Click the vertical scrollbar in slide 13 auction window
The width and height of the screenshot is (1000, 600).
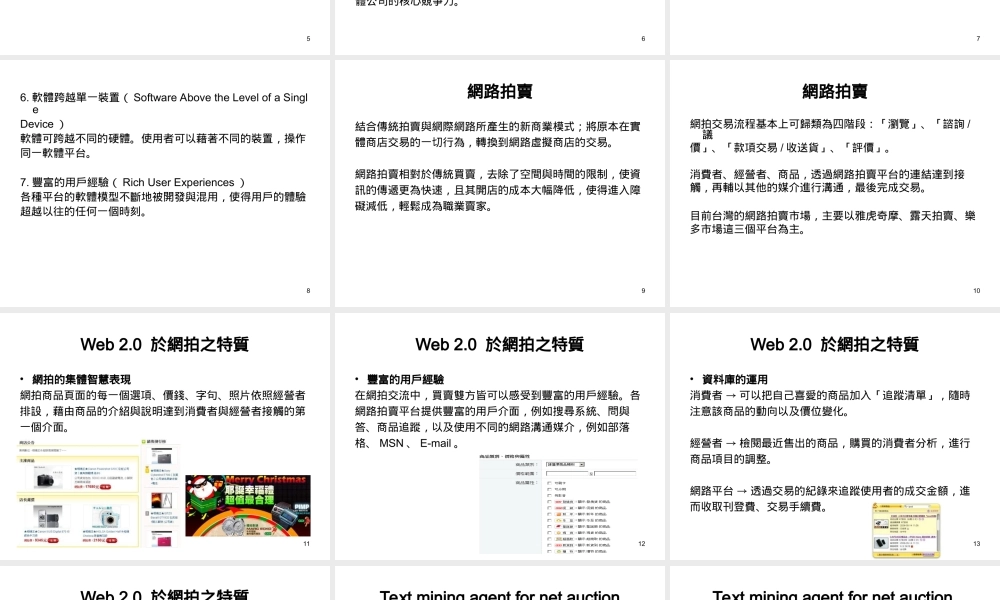pyautogui.click(x=937, y=535)
